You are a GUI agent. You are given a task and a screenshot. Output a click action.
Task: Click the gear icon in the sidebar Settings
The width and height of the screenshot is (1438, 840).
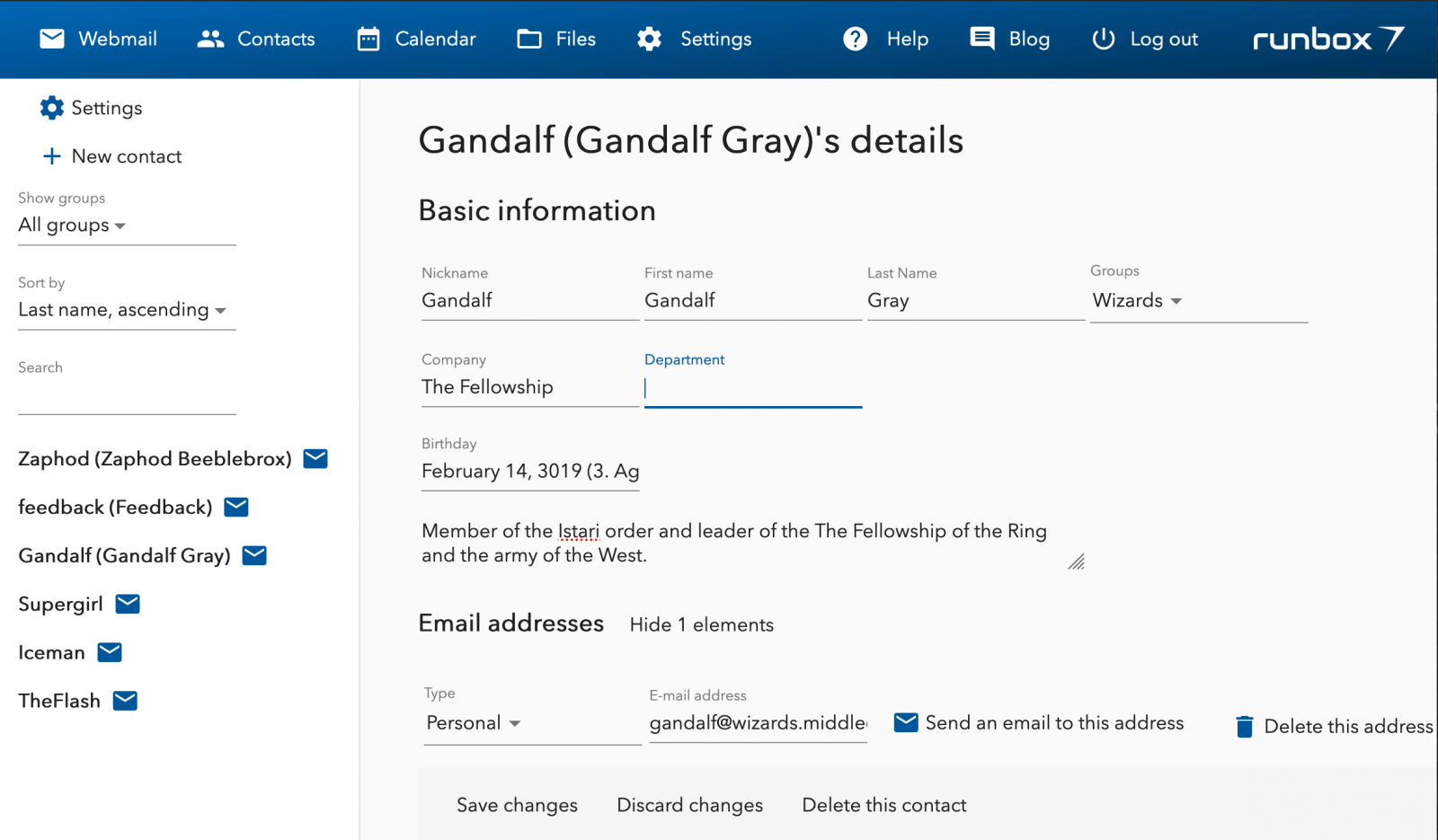[x=52, y=108]
